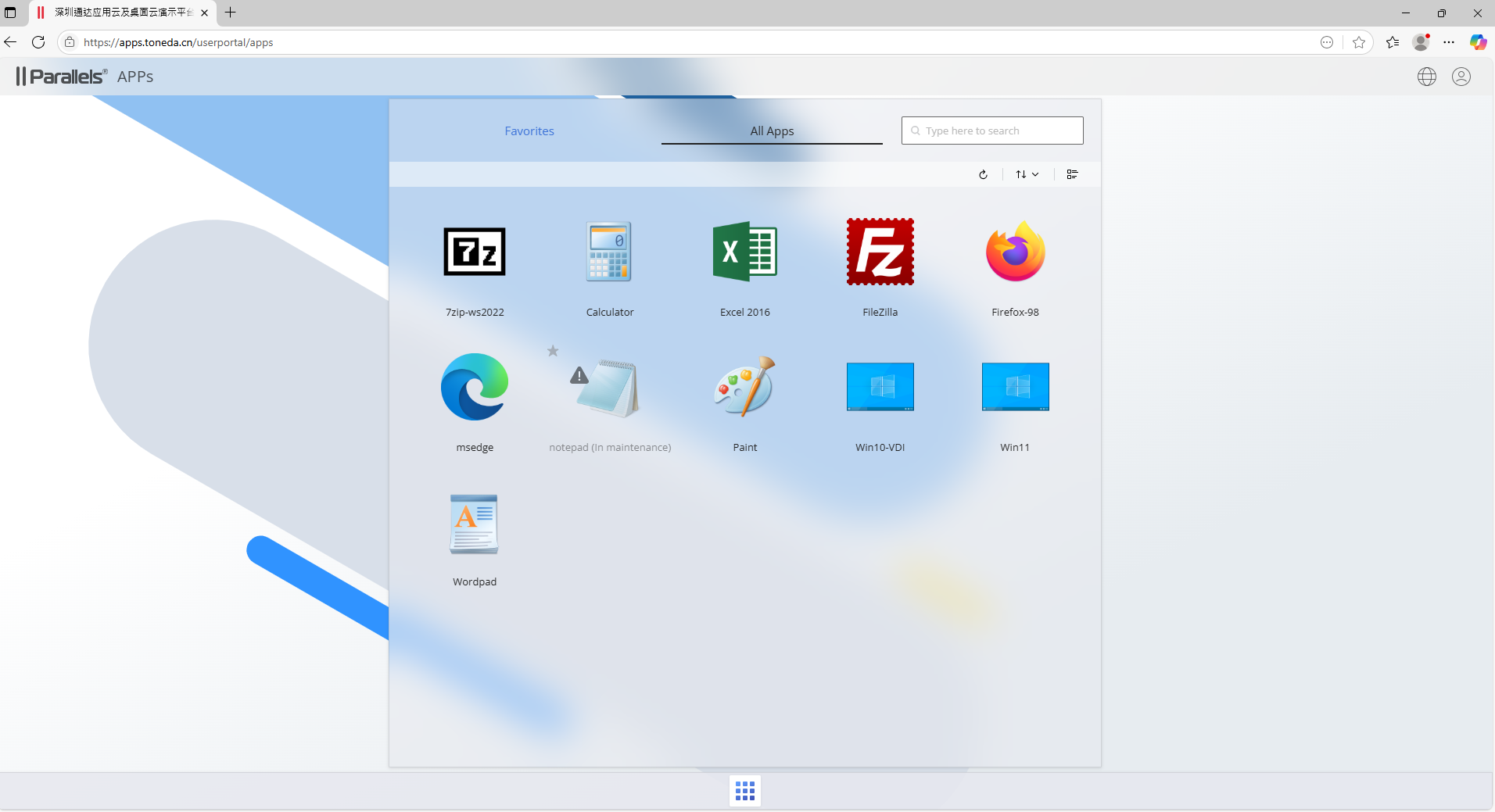The image size is (1495, 812).
Task: Connect to Win10-VDI desktop
Action: coord(880,388)
